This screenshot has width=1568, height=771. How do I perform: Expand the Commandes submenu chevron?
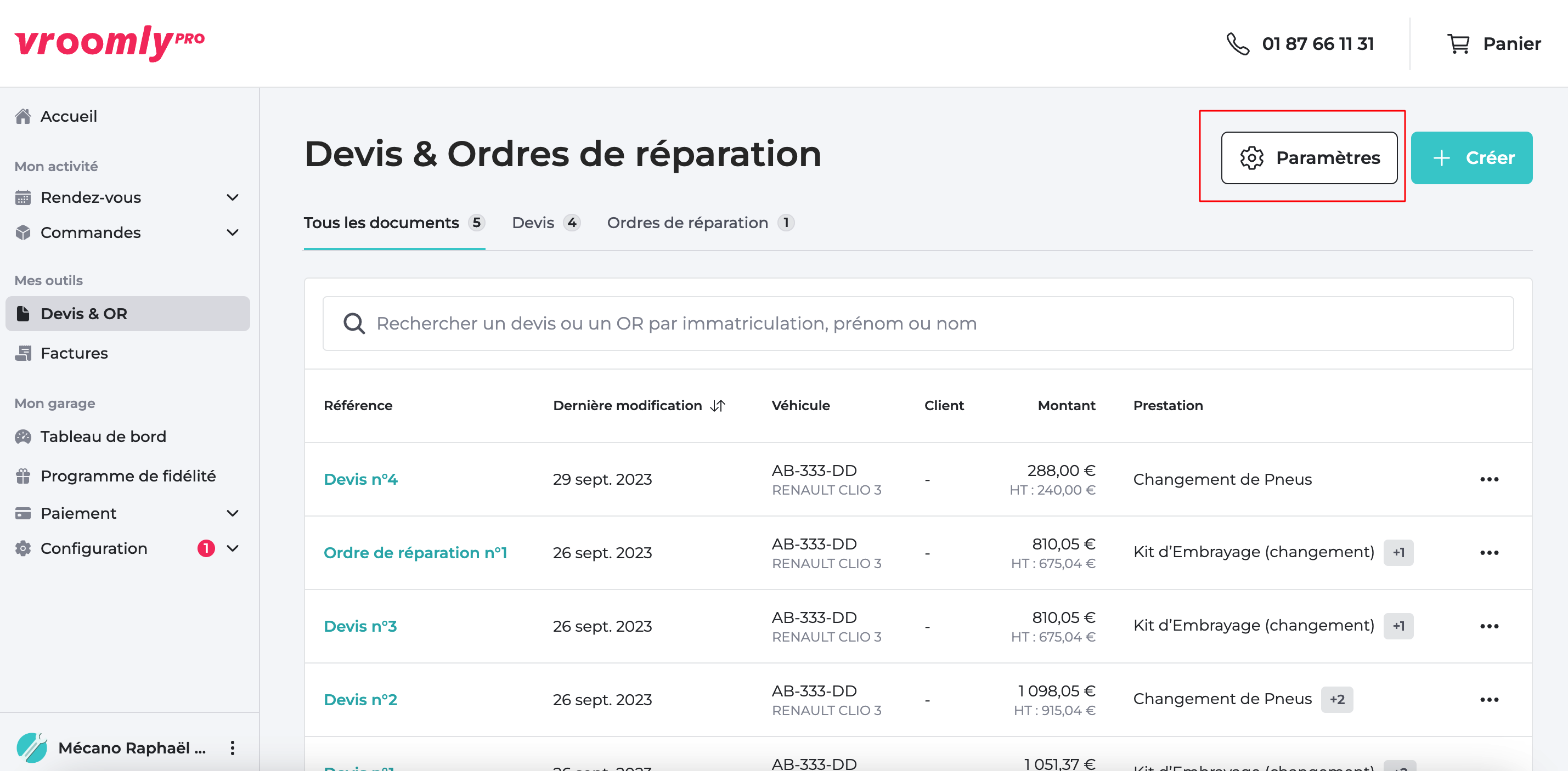[233, 233]
